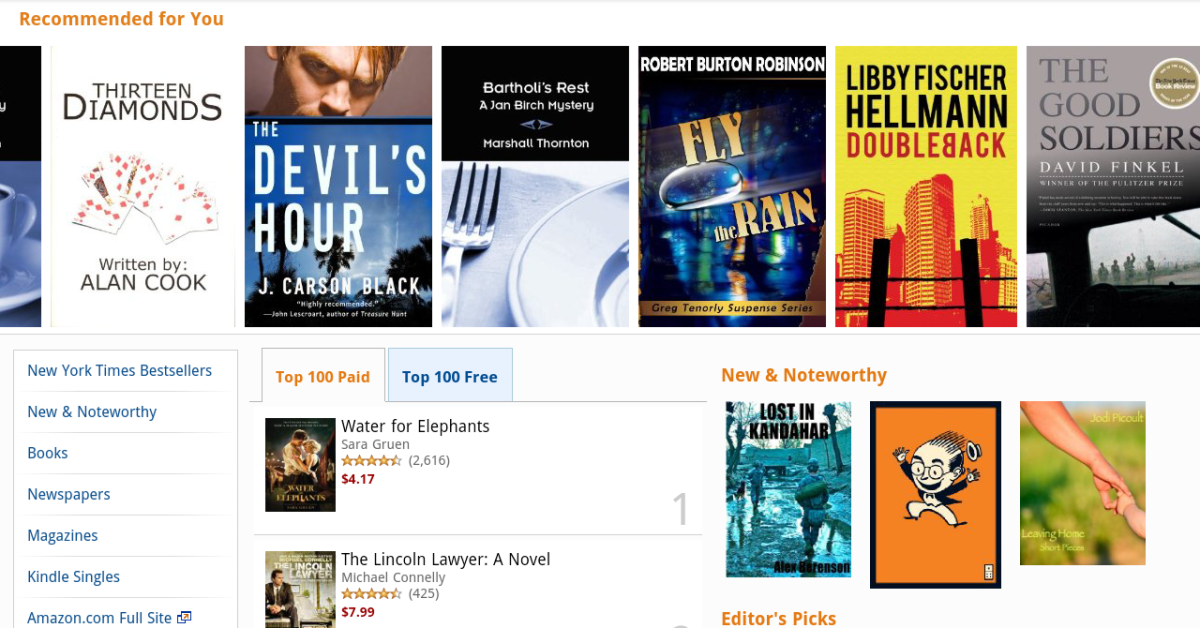1200x628 pixels.
Task: Select the Top 100 Paid tab
Action: 323,376
